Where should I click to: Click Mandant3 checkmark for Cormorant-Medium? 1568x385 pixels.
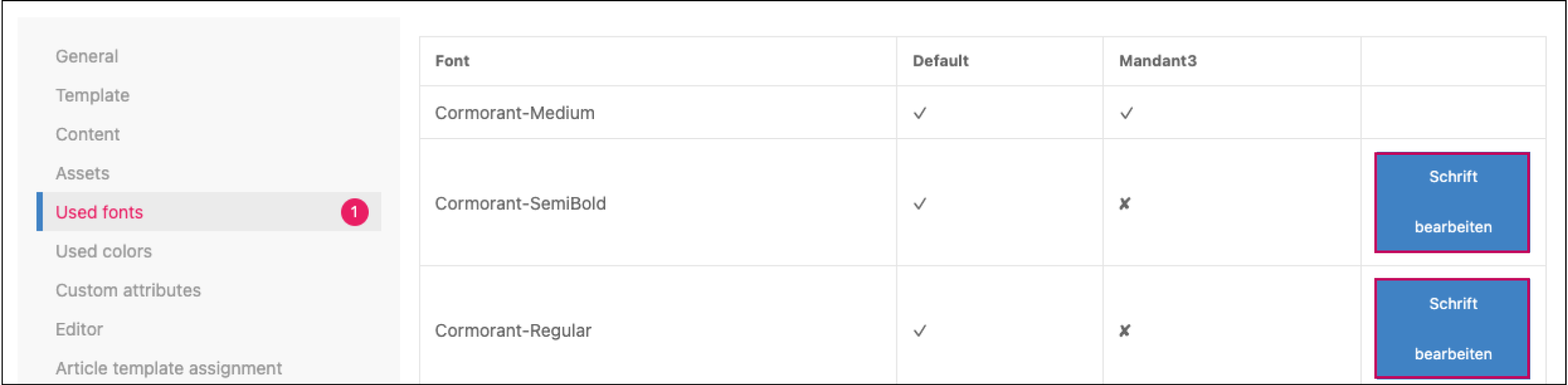(x=1126, y=113)
